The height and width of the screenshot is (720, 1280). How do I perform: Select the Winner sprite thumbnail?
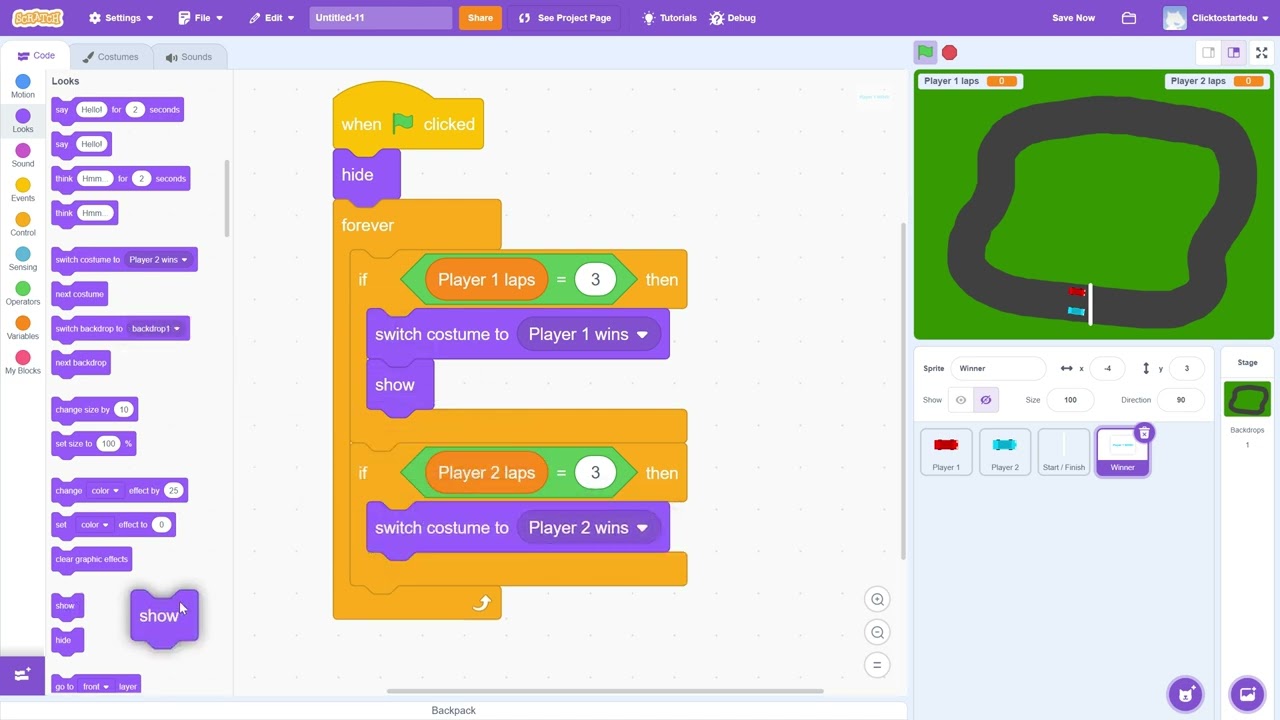(x=1122, y=452)
